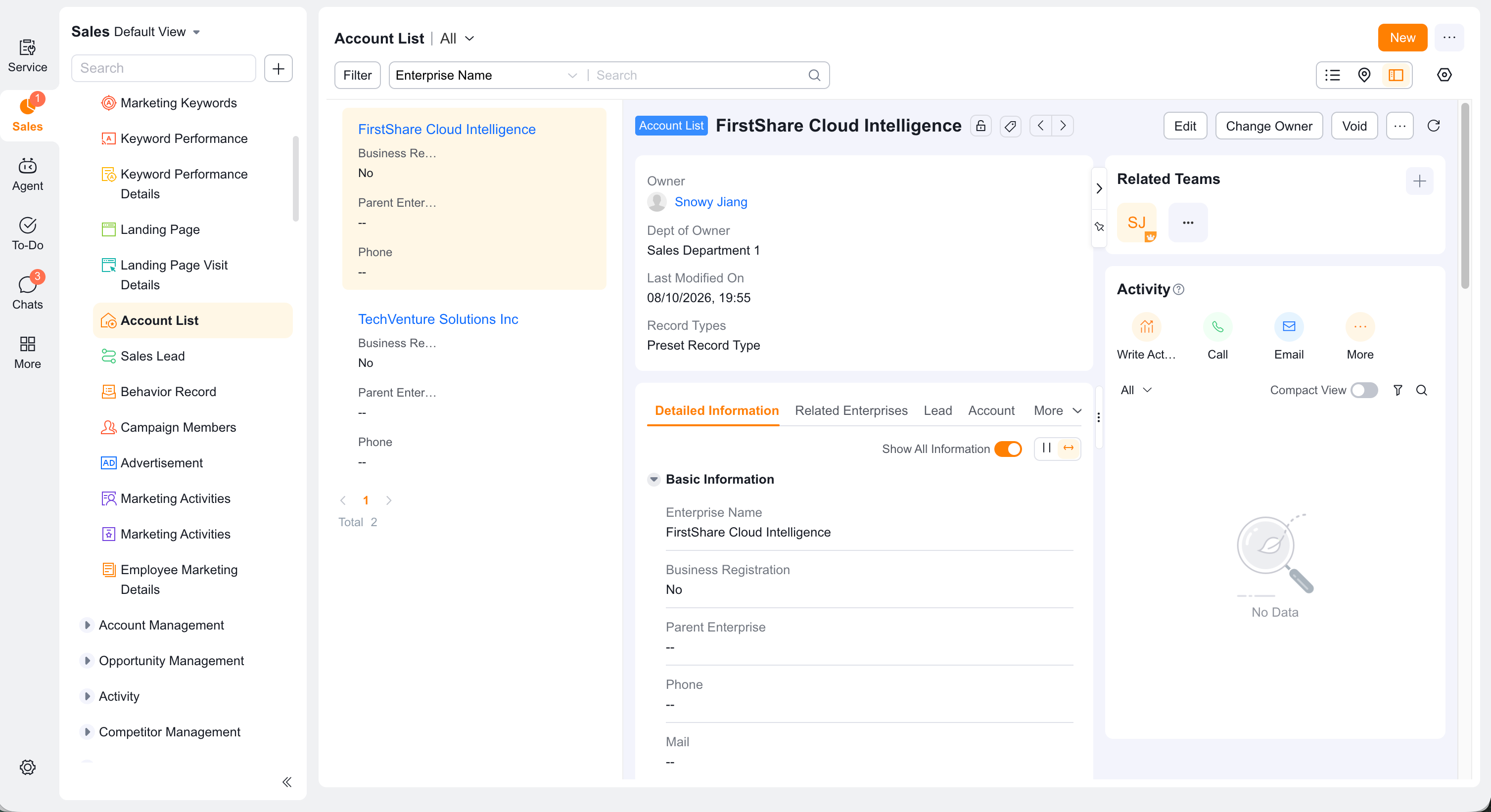The width and height of the screenshot is (1491, 812).
Task: Switch to the Account tab
Action: 991,410
